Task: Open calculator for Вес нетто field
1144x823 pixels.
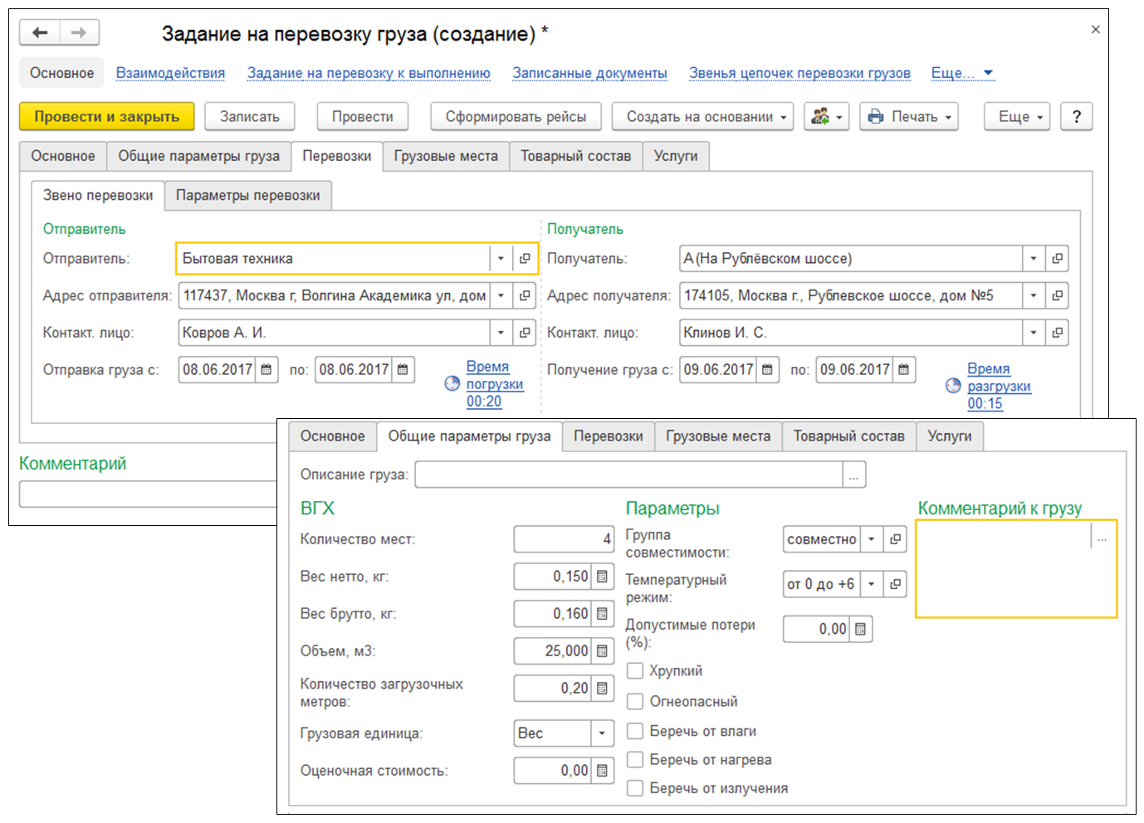Action: pos(602,577)
